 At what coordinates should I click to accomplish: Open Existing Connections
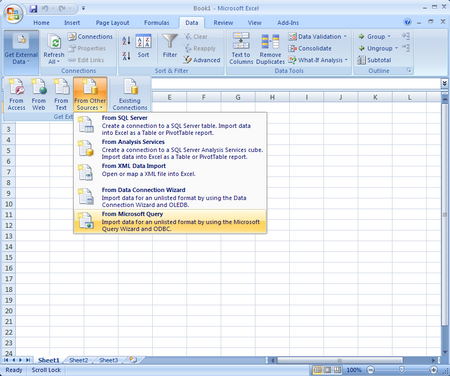[x=130, y=94]
